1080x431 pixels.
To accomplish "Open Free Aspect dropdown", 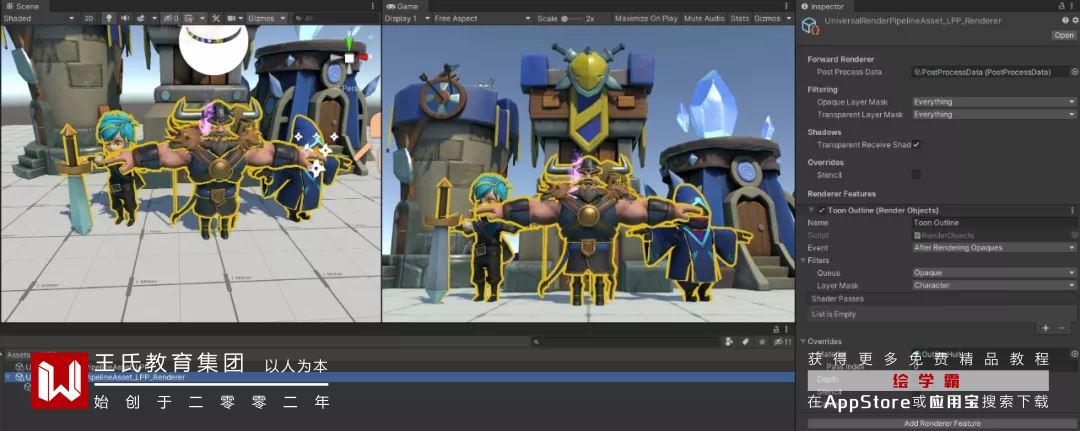I will pos(482,19).
